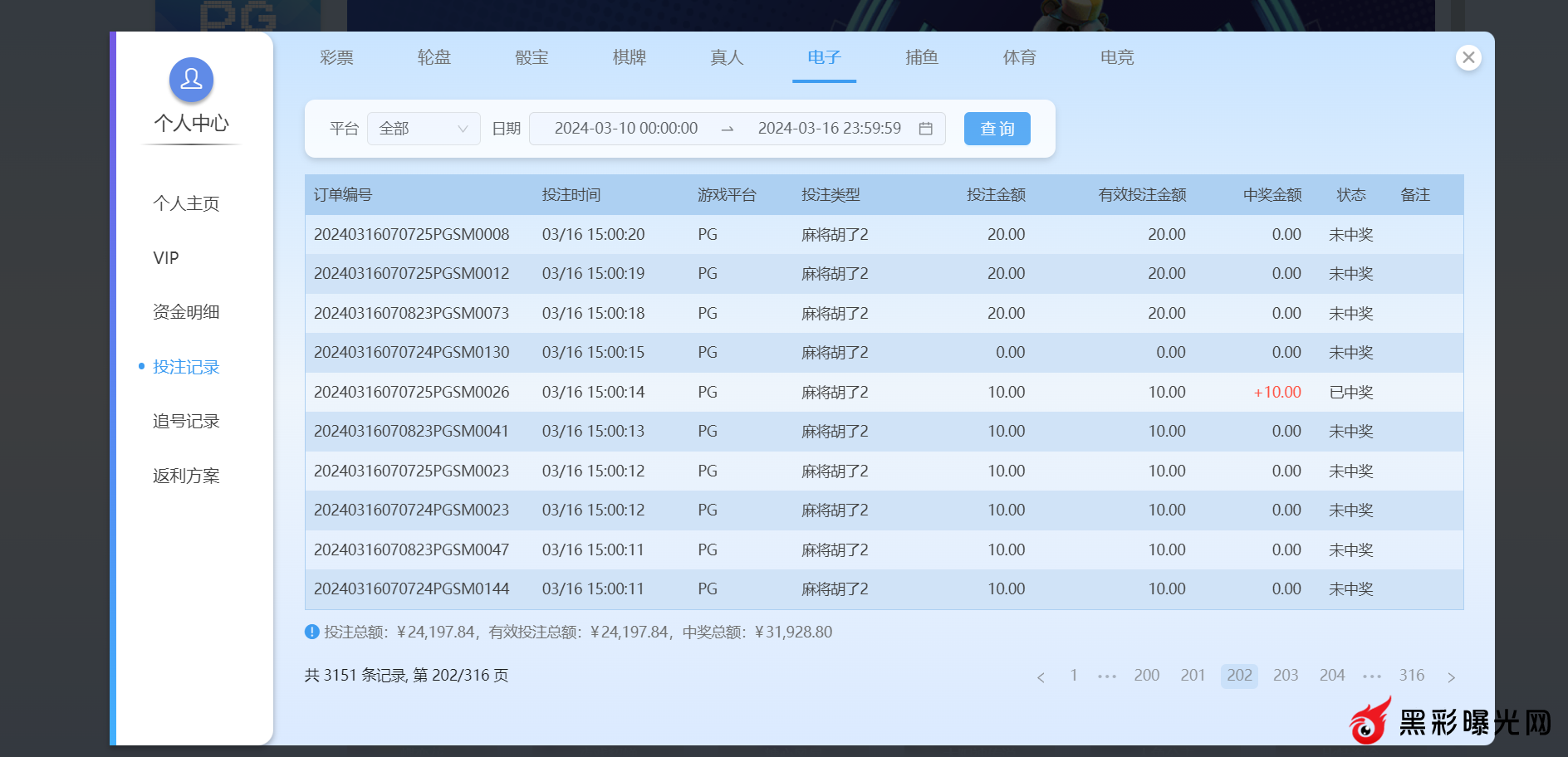The image size is (1568, 757).
Task: Click the start date field 2024-03-10
Action: (625, 129)
